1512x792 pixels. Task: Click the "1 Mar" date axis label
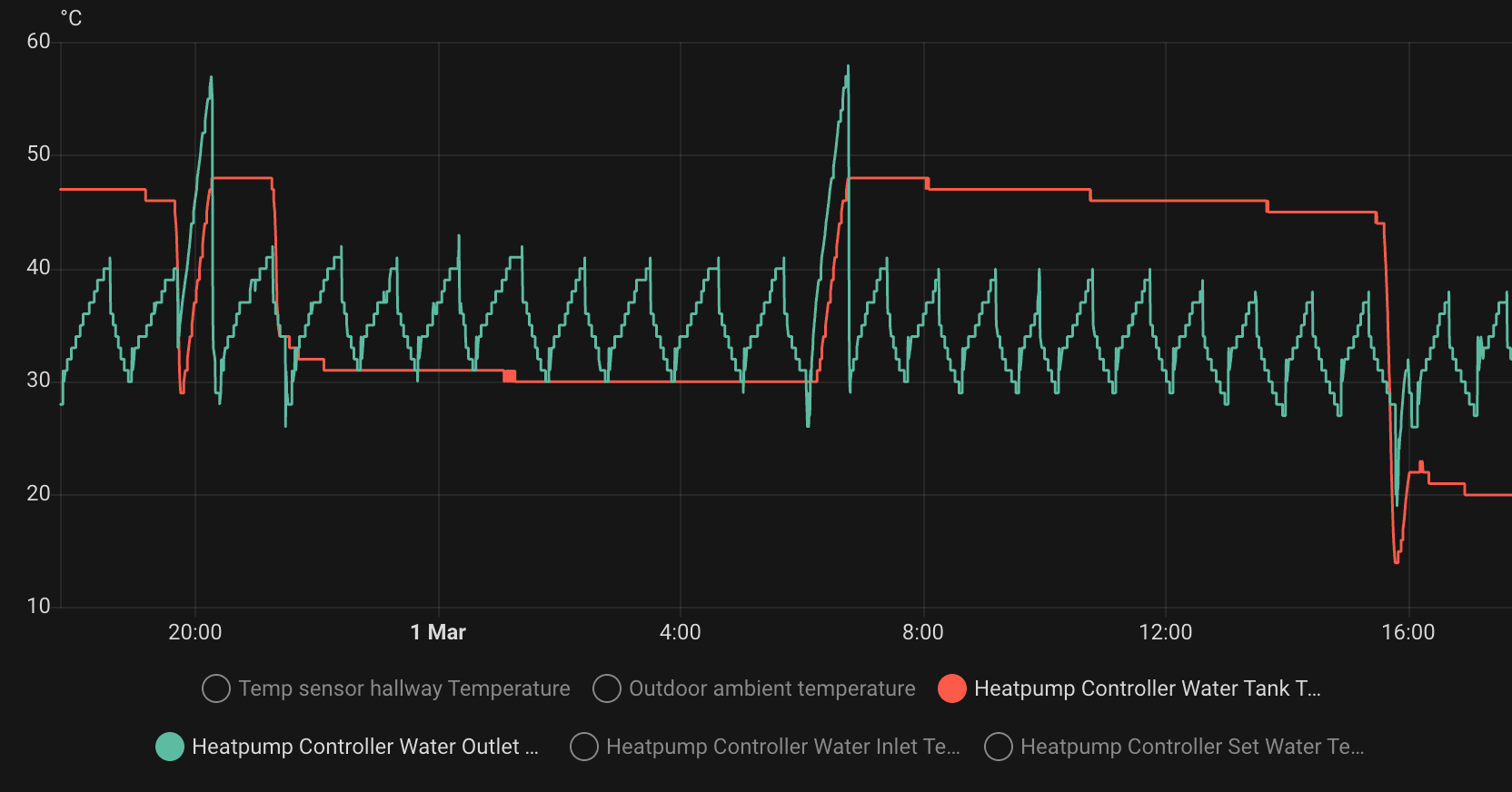tap(438, 632)
